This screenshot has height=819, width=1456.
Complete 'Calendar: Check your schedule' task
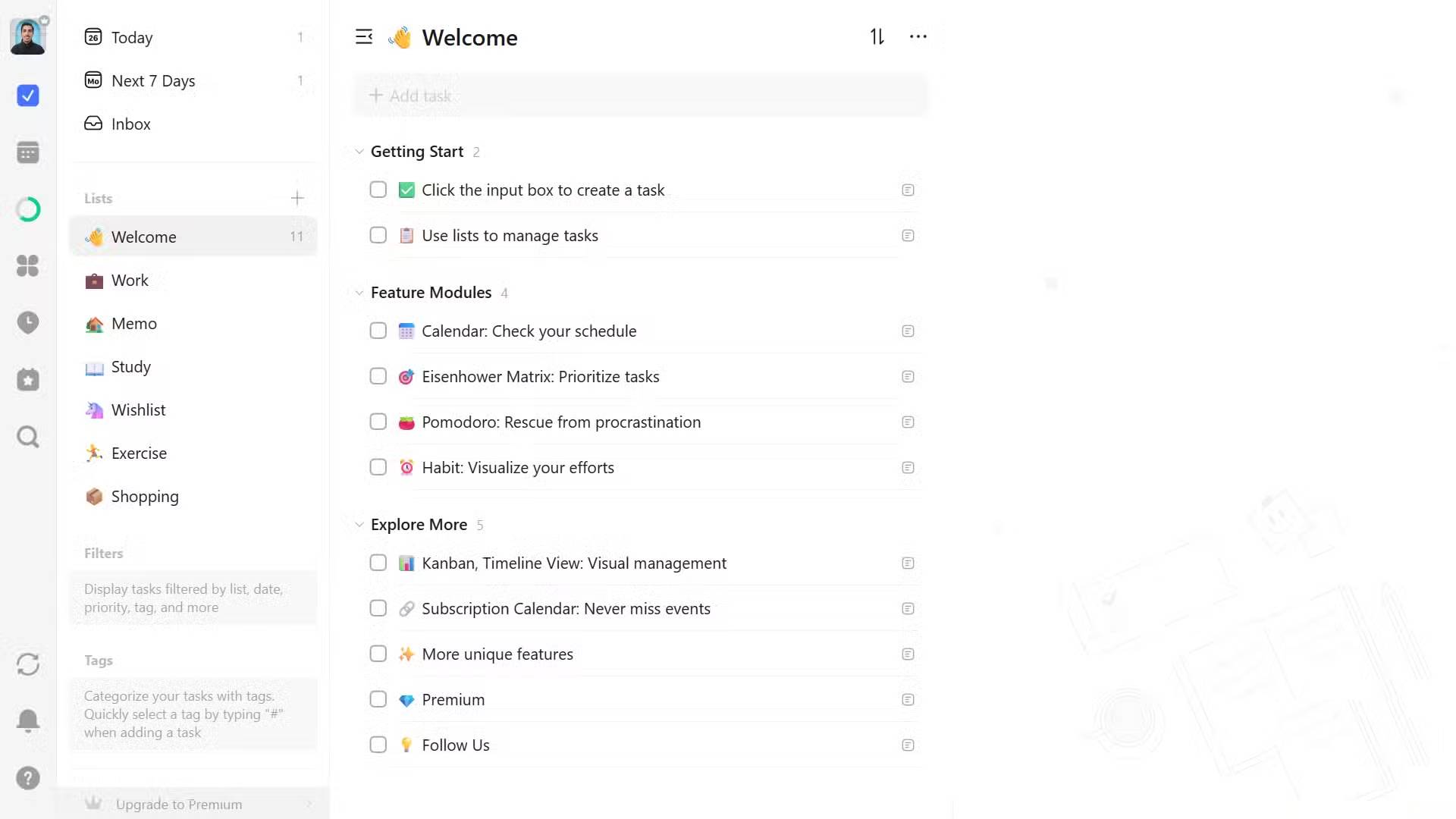378,331
